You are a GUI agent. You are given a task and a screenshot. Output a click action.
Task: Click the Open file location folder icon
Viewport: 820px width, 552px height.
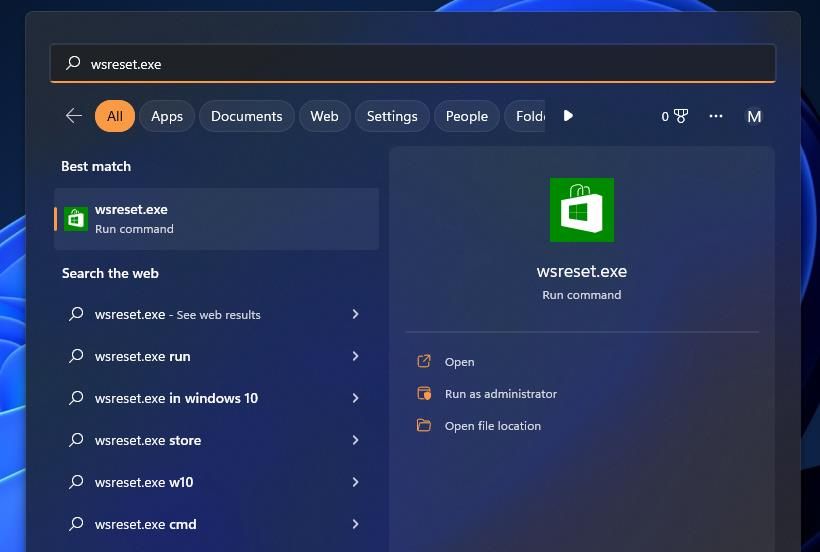pos(424,425)
